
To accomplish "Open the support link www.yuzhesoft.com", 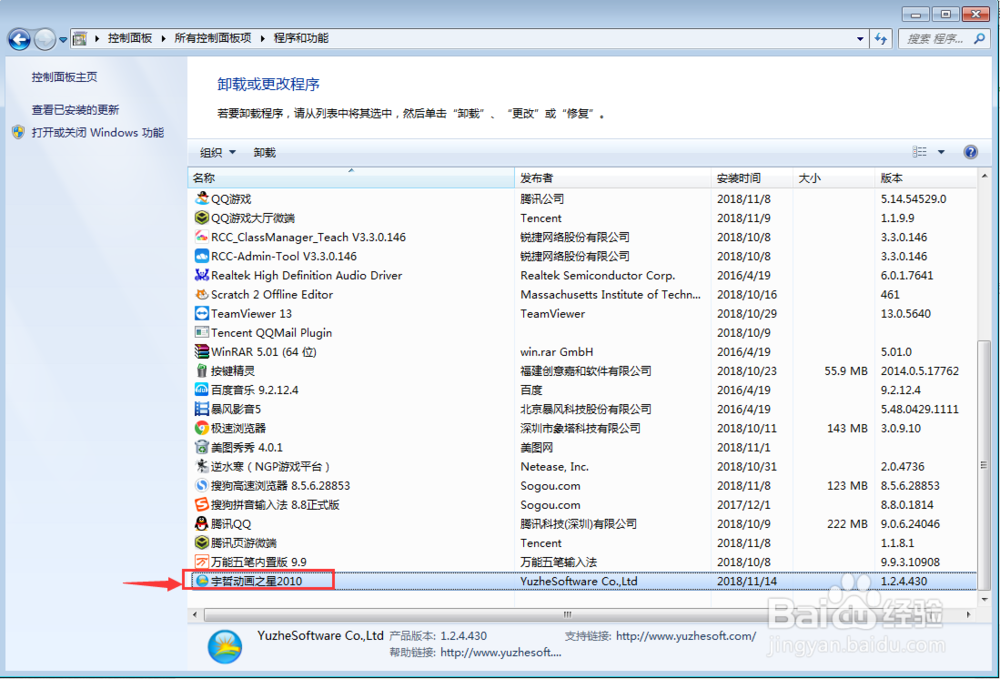I will click(x=686, y=636).
